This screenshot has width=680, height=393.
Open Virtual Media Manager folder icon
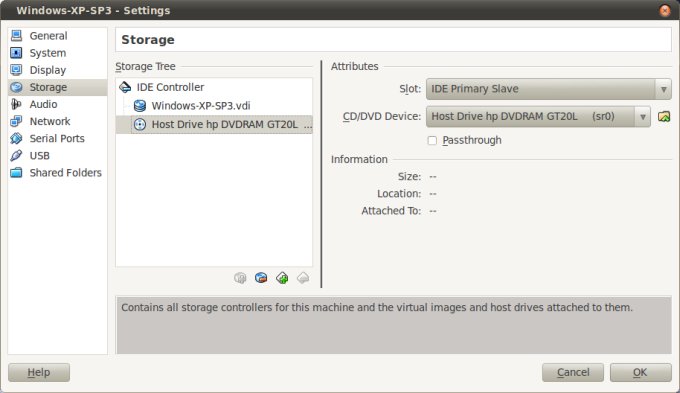coord(664,117)
